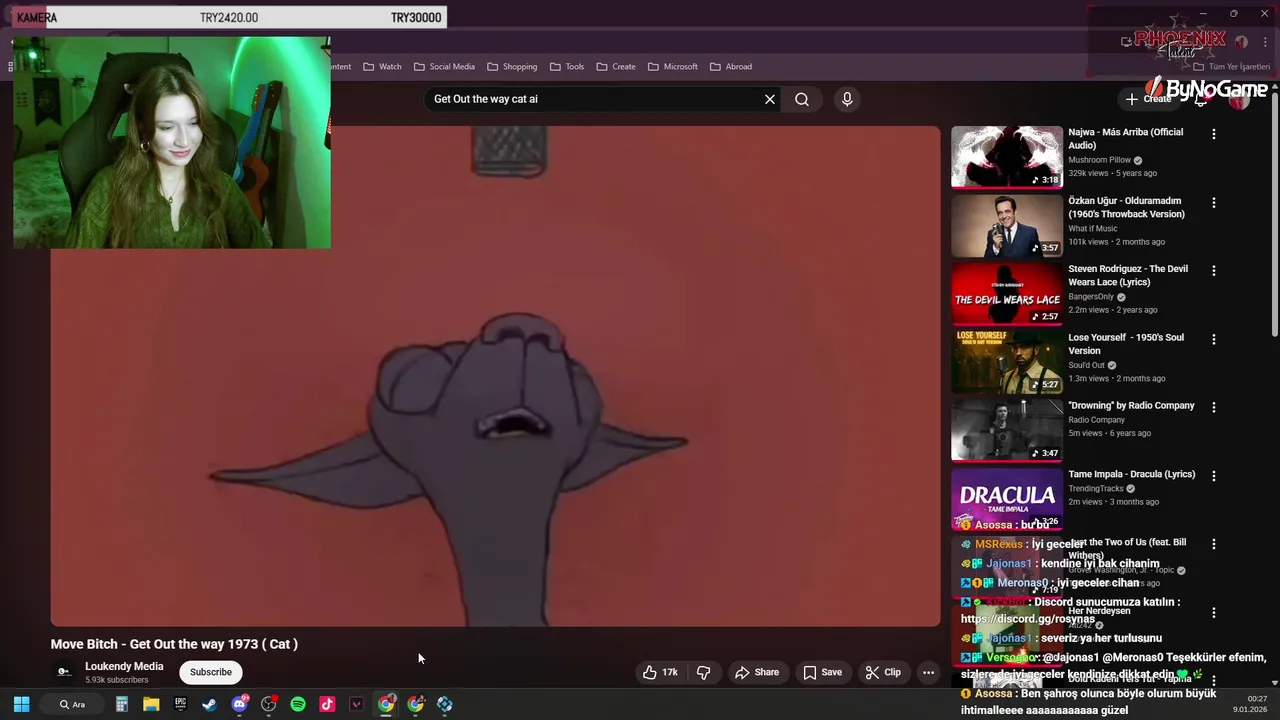Open options menu for Just the Two of Us
This screenshot has height=720, width=1280.
(1214, 544)
